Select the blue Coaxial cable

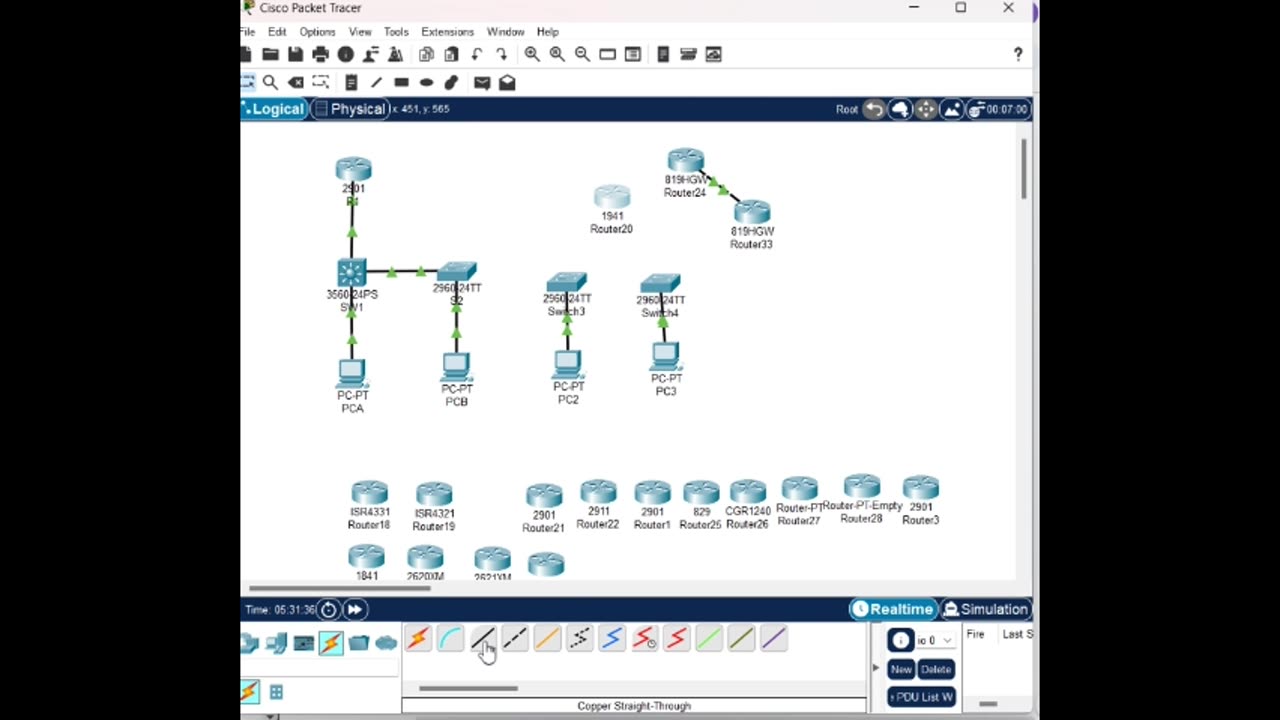point(612,638)
